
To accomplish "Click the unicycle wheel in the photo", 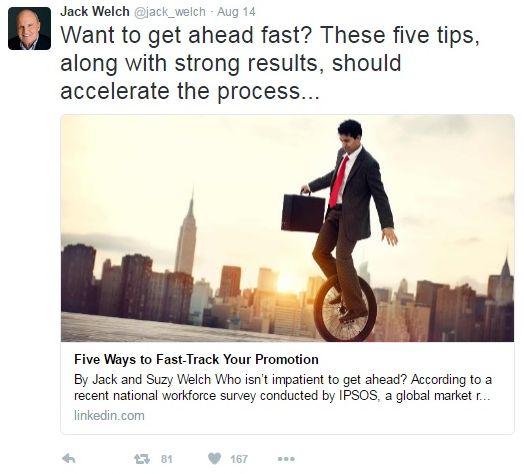I will 345,308.
